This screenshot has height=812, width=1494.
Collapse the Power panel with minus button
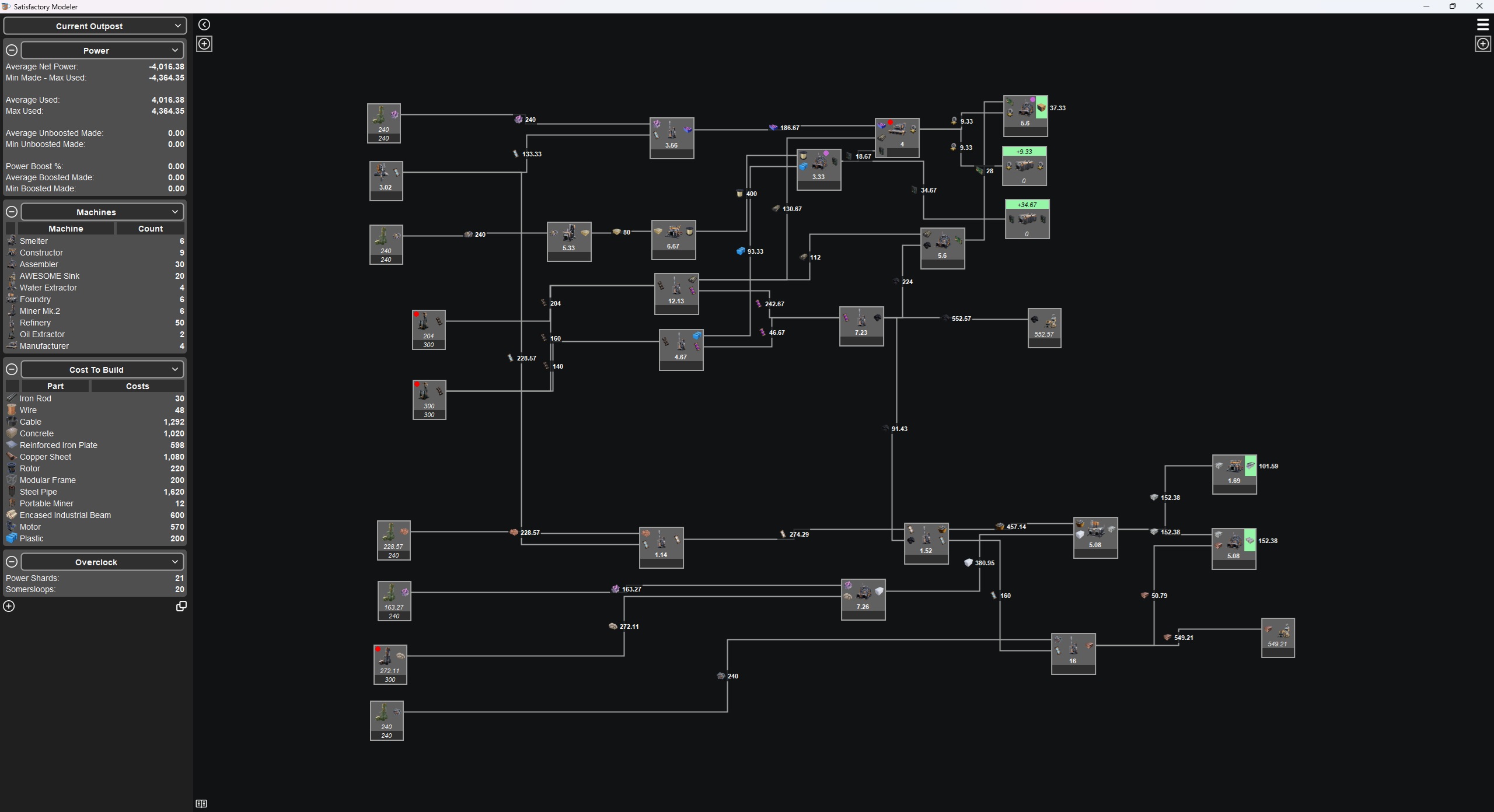[x=12, y=50]
